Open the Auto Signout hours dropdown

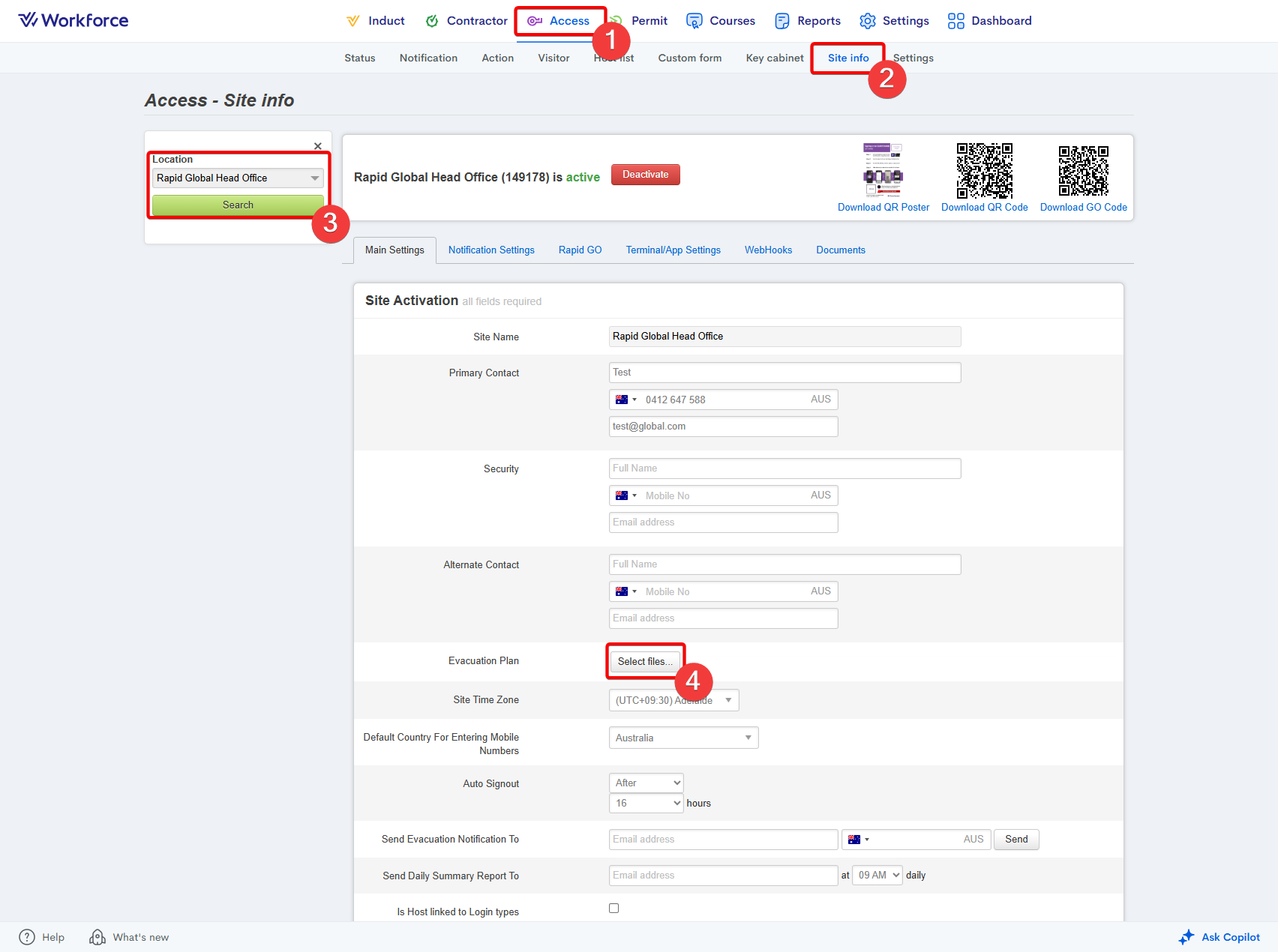[646, 804]
